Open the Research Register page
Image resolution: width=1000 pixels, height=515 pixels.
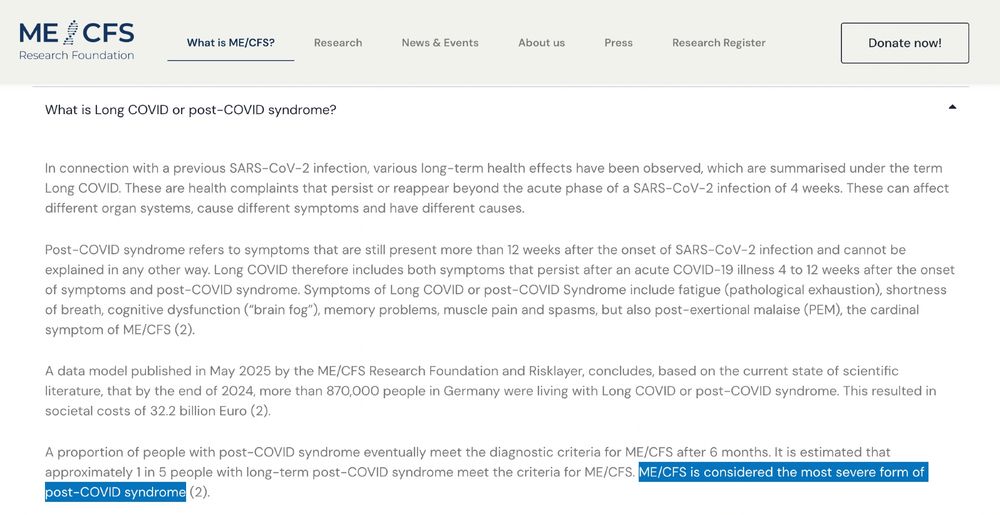click(x=719, y=43)
